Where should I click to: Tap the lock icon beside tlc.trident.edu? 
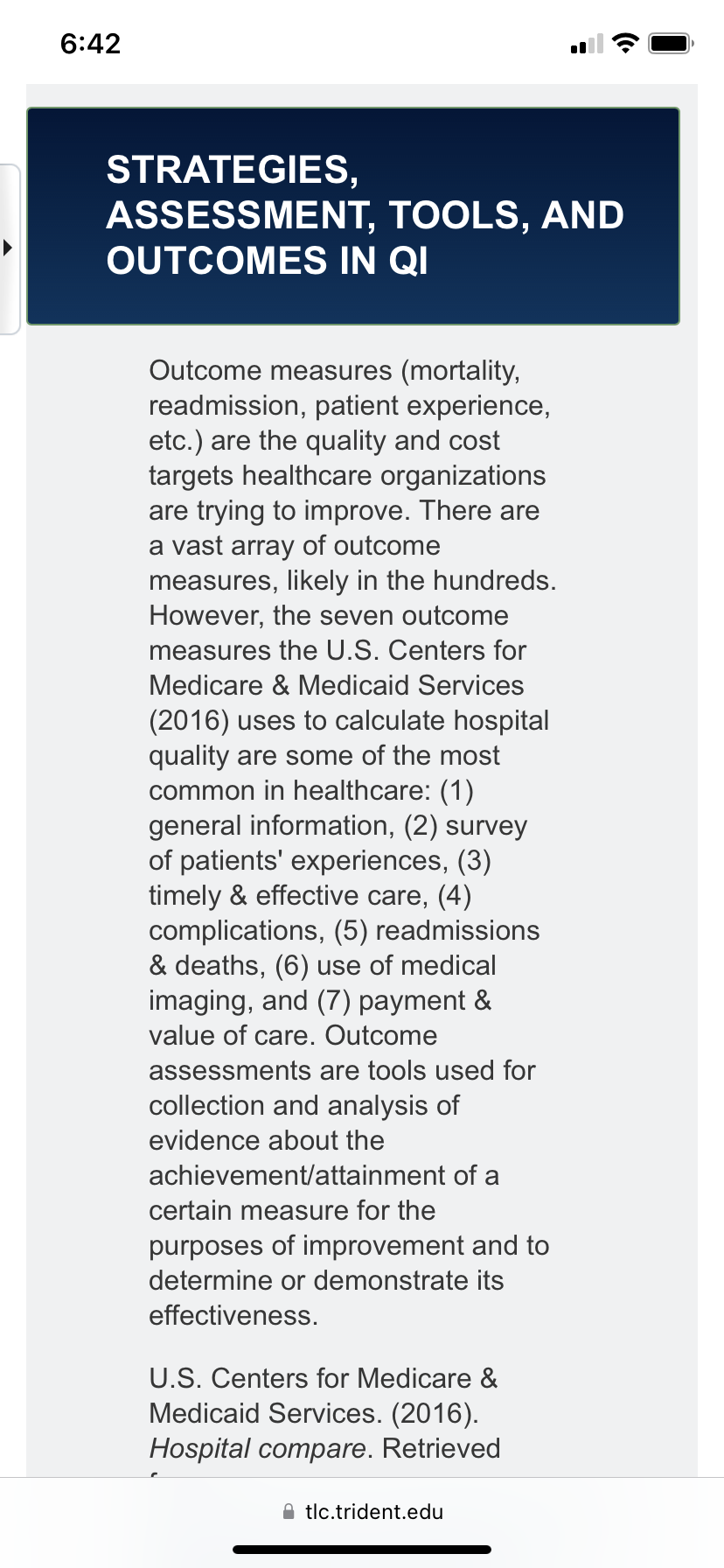(289, 1511)
